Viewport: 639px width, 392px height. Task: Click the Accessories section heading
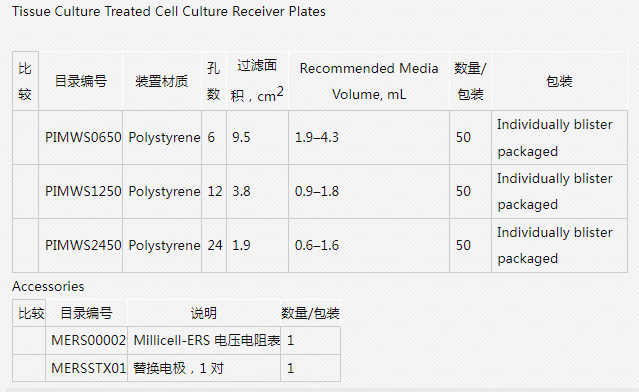pos(48,286)
